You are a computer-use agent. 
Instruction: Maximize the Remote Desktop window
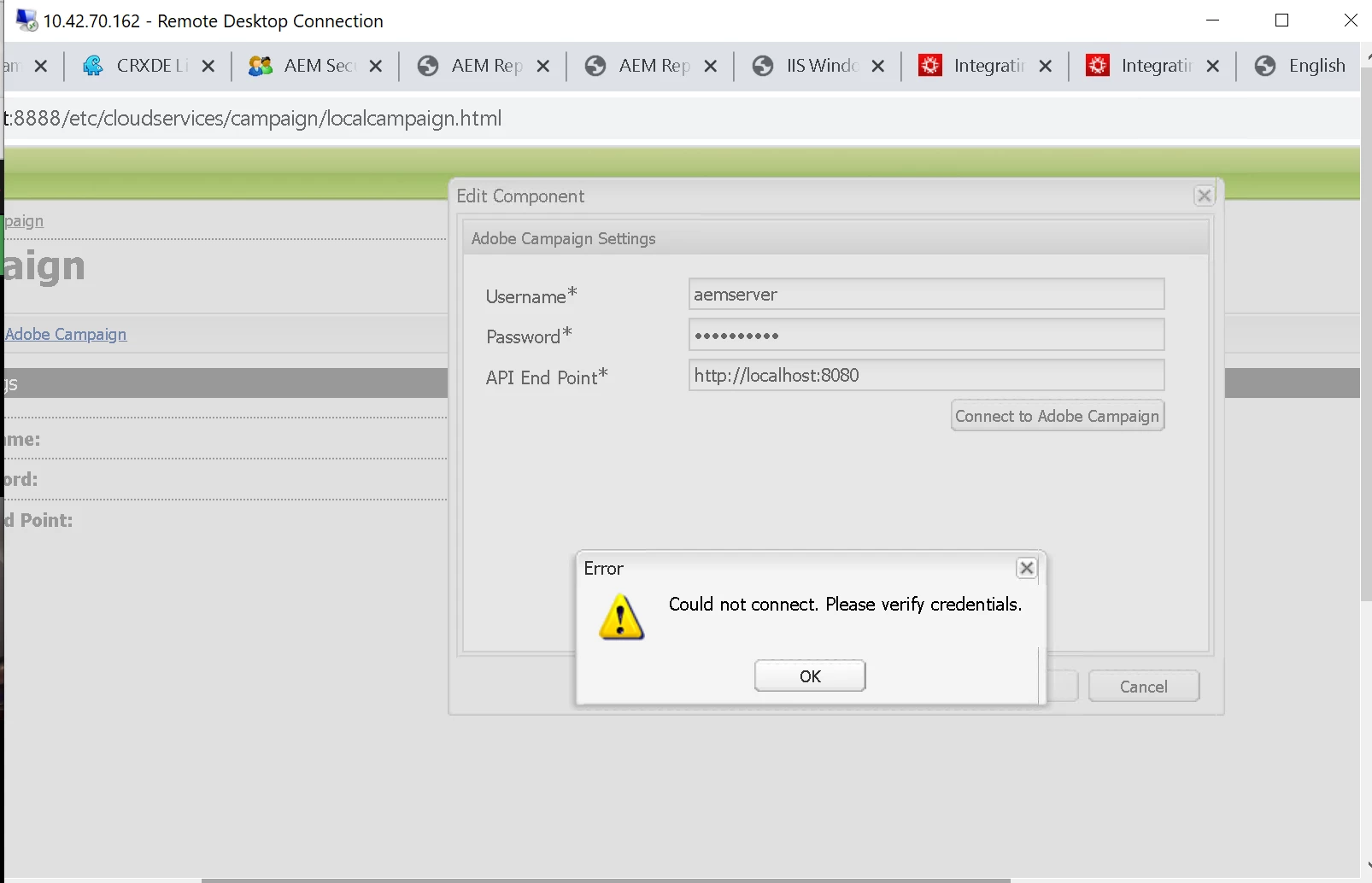(x=1281, y=20)
